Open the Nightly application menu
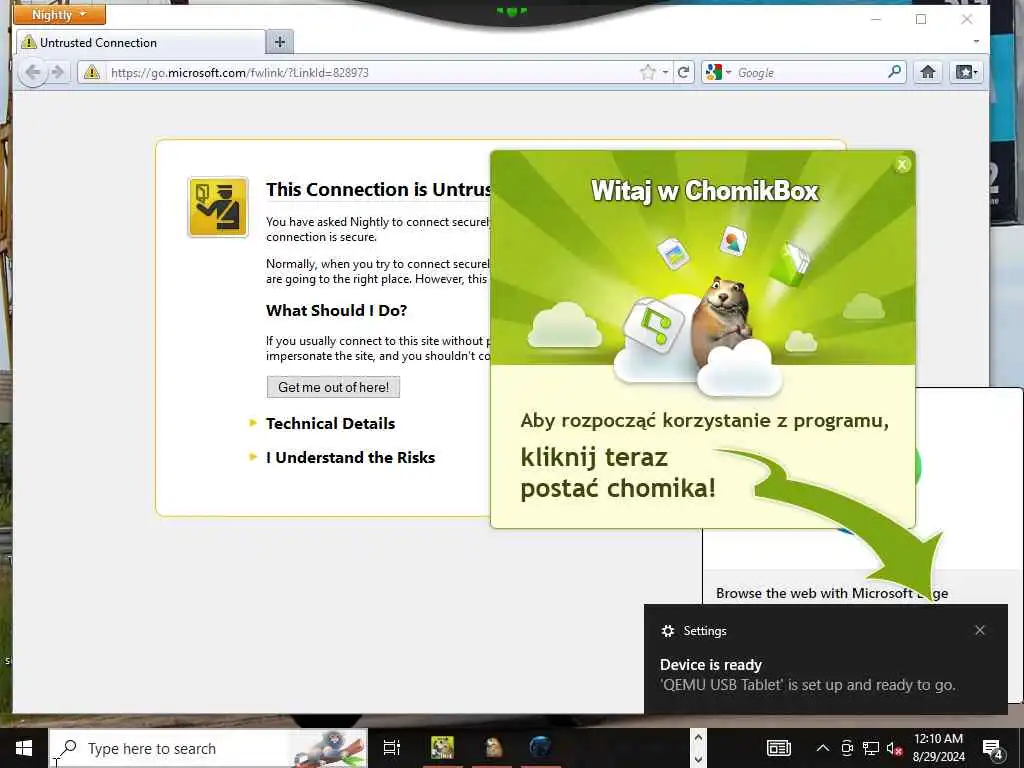 [59, 14]
